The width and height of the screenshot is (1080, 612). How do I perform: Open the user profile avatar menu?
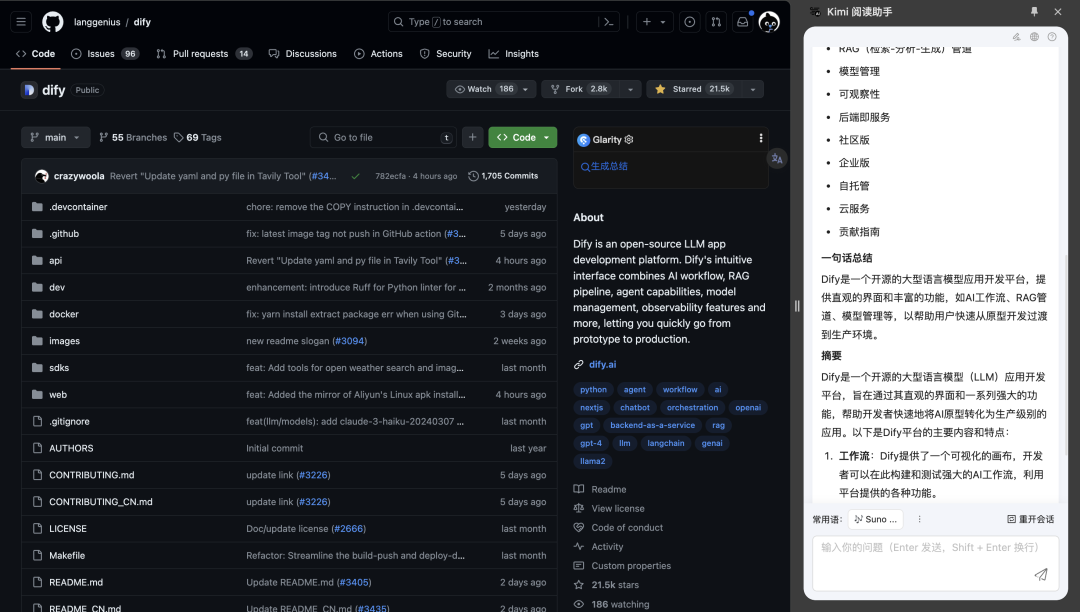click(x=769, y=22)
